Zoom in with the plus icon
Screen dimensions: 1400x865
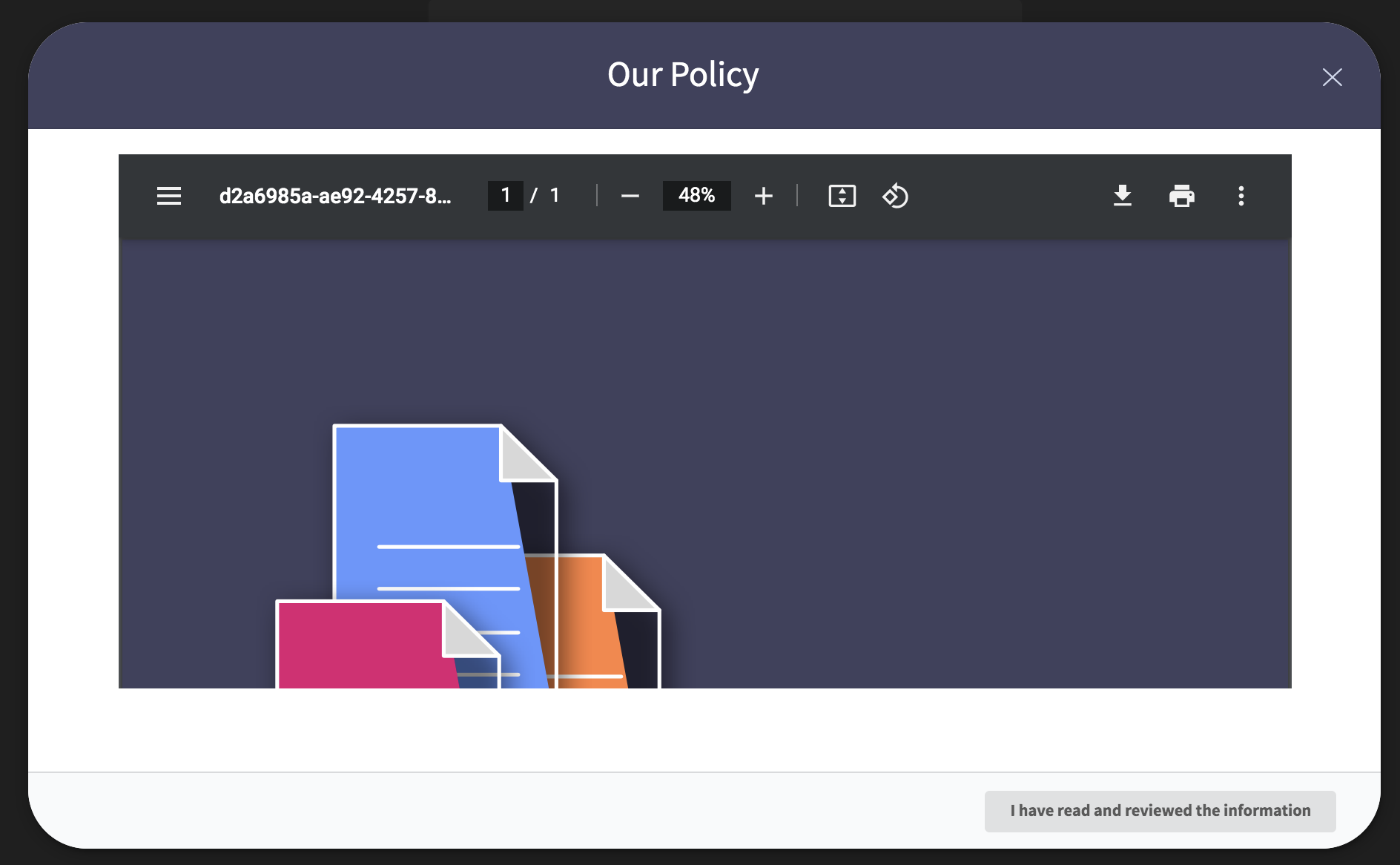point(764,196)
